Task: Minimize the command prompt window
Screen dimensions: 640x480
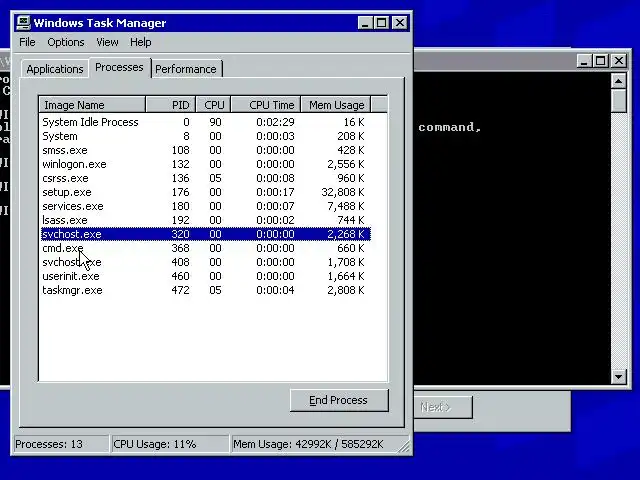Action: coord(584,61)
